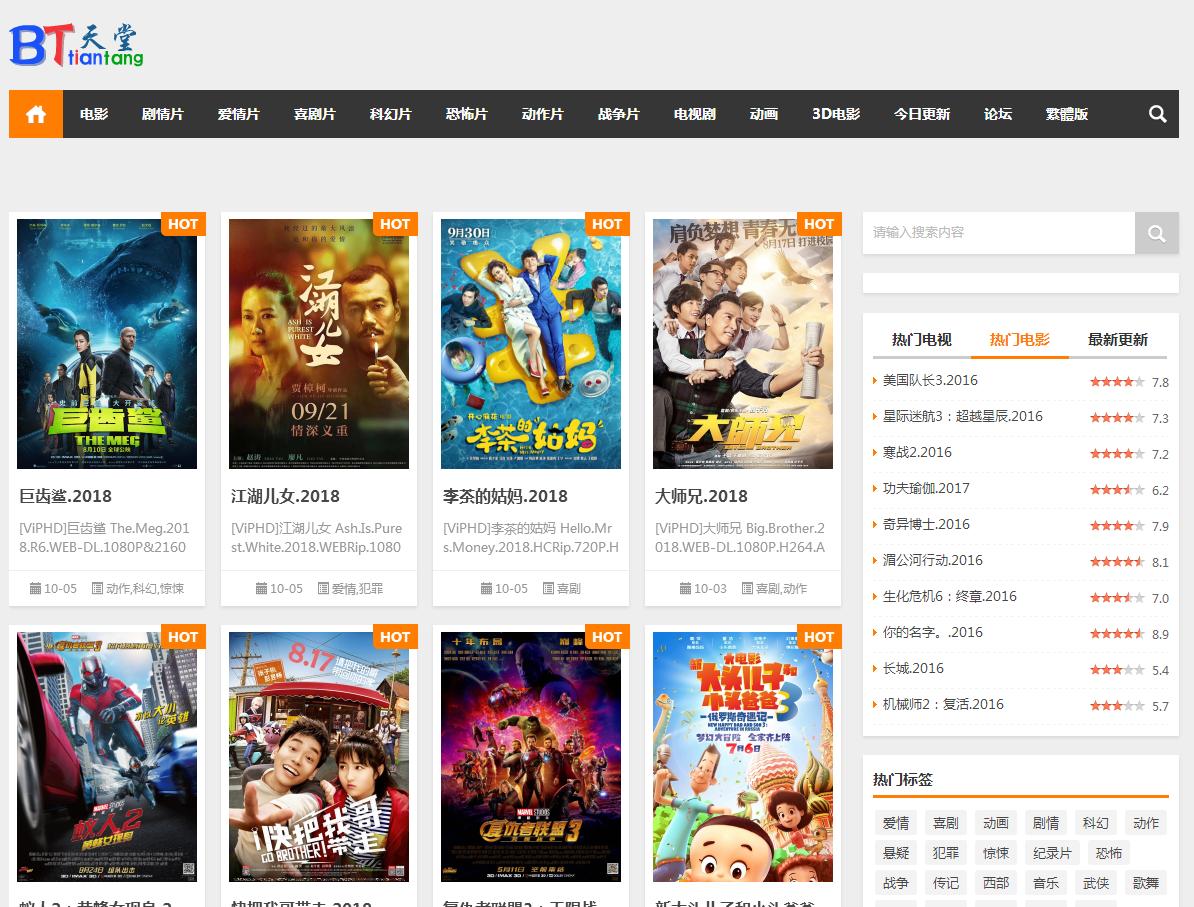Open the 江湖儿女 poster thumbnail

[319, 344]
